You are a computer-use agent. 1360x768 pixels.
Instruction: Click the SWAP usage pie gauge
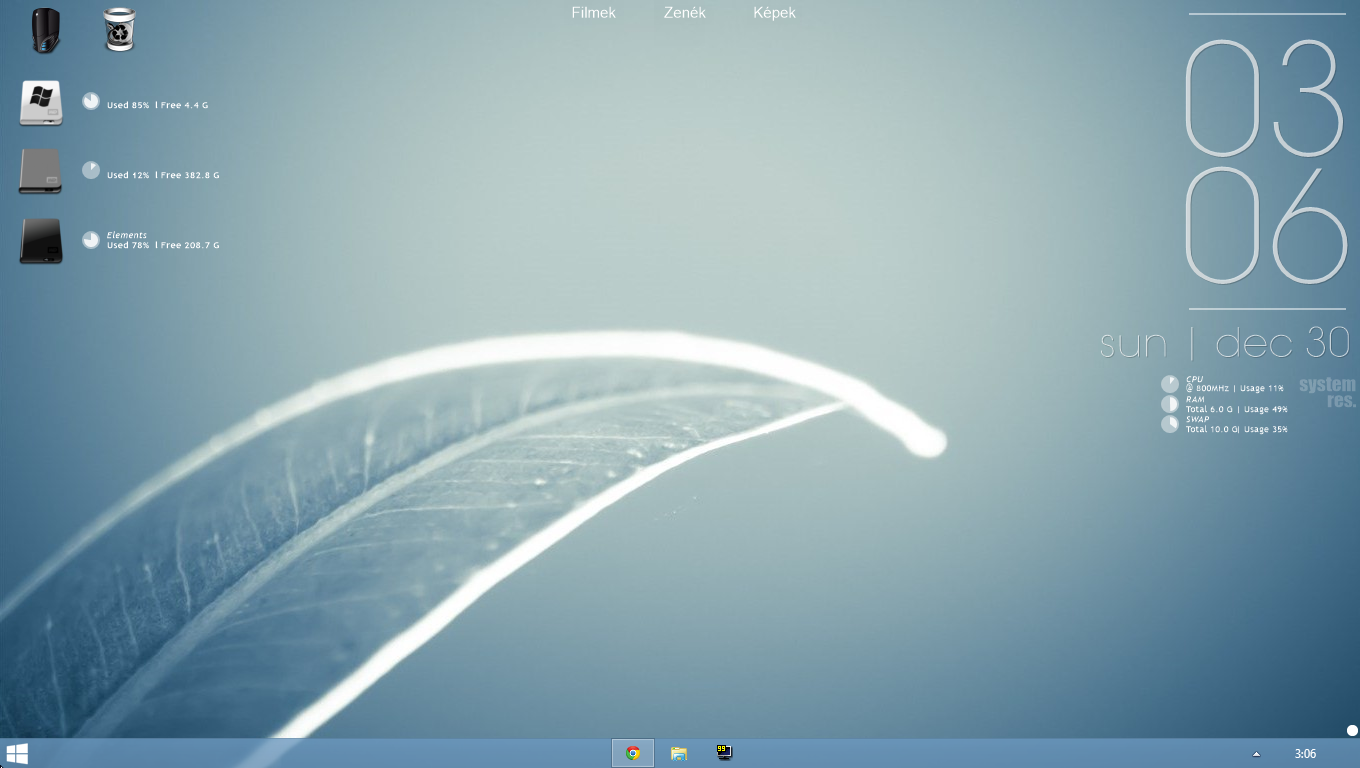(1170, 424)
